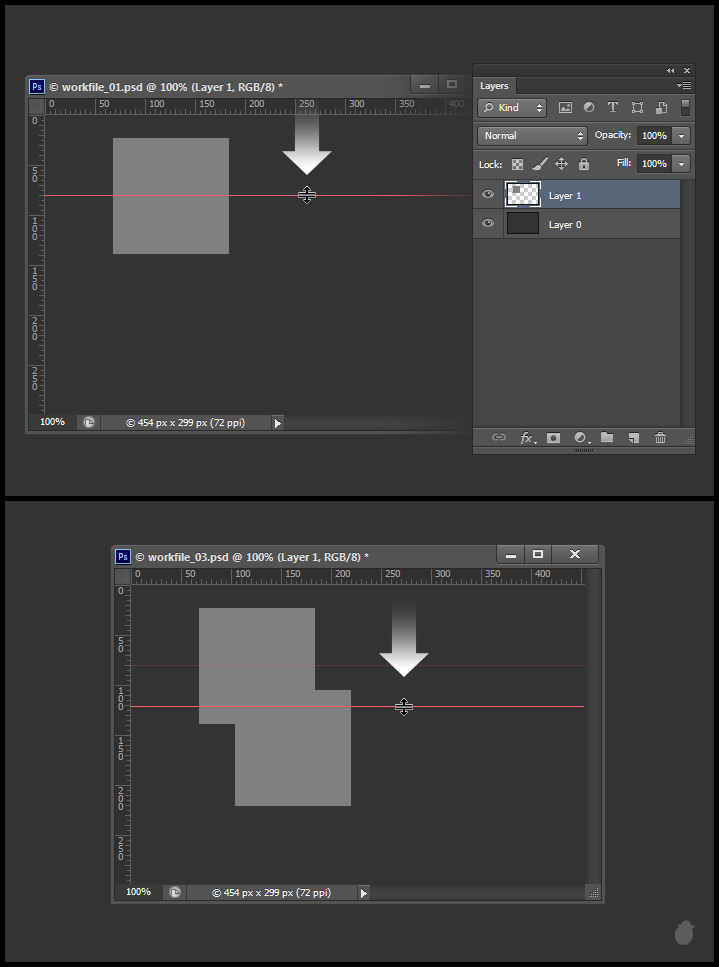Screen dimensions: 719x967
Task: Toggle visibility of Layer 0
Action: (488, 224)
